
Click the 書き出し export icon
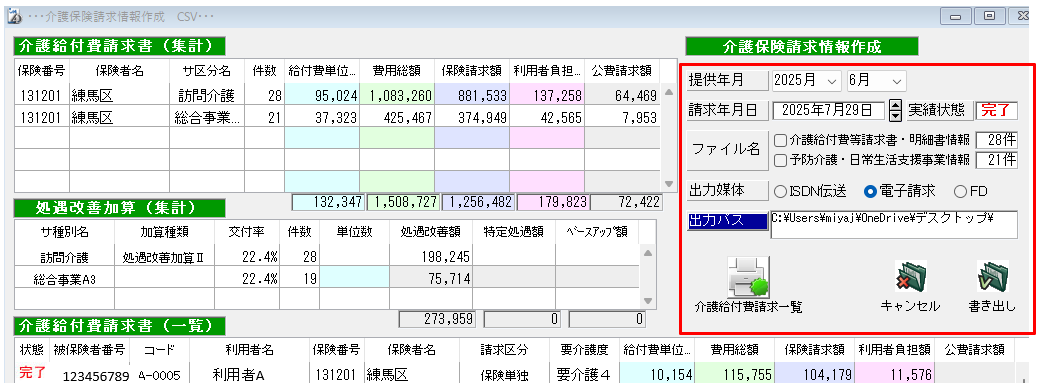click(x=992, y=277)
